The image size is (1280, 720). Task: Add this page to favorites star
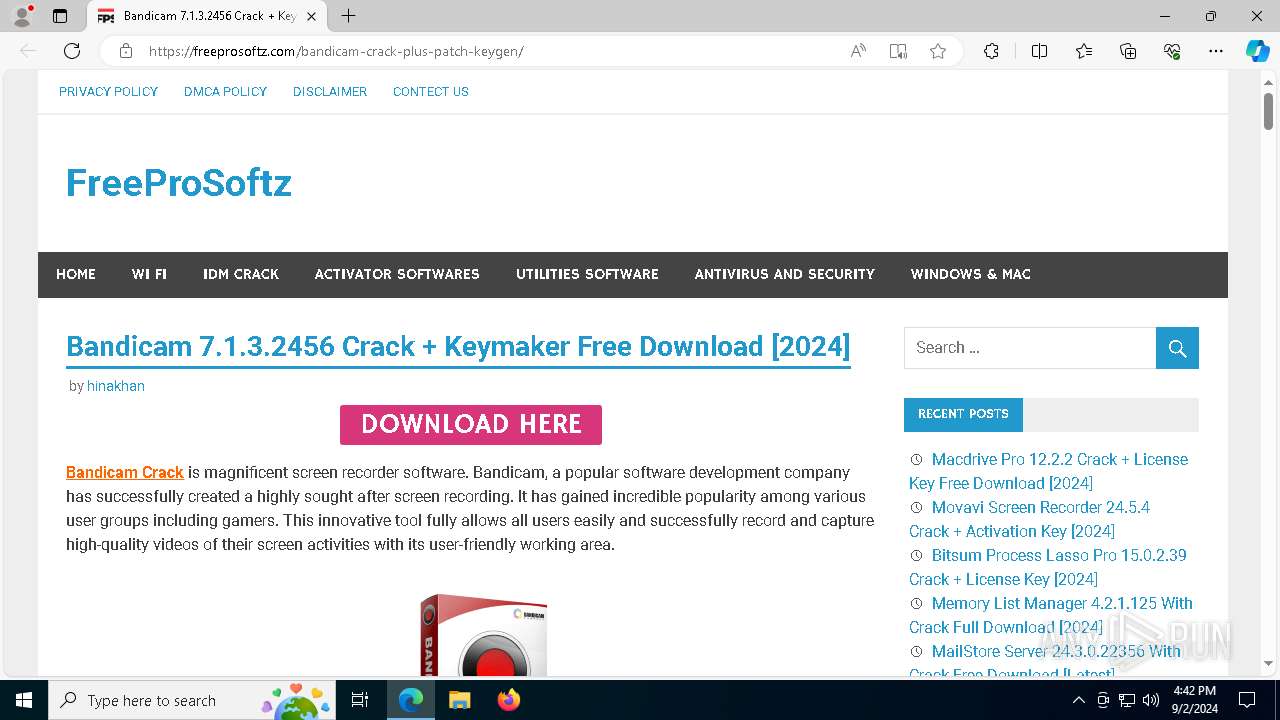938,51
